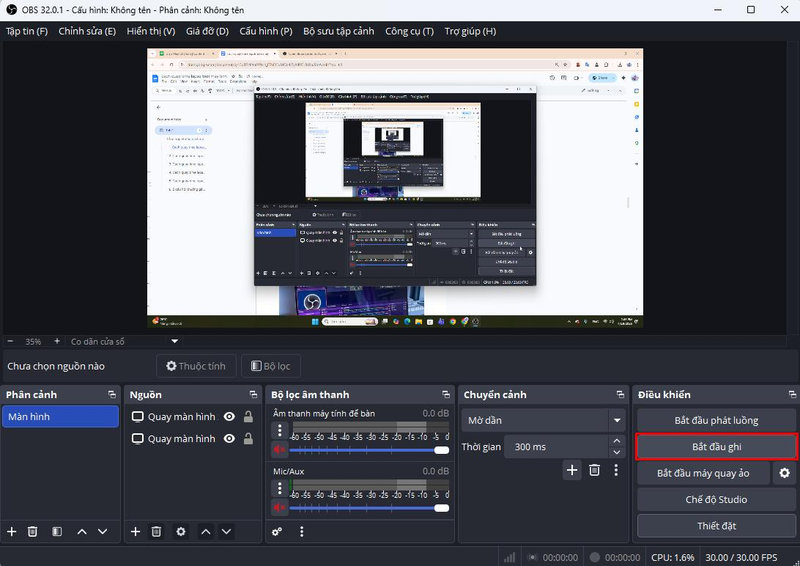Select the Màn hình scene

pos(60,417)
